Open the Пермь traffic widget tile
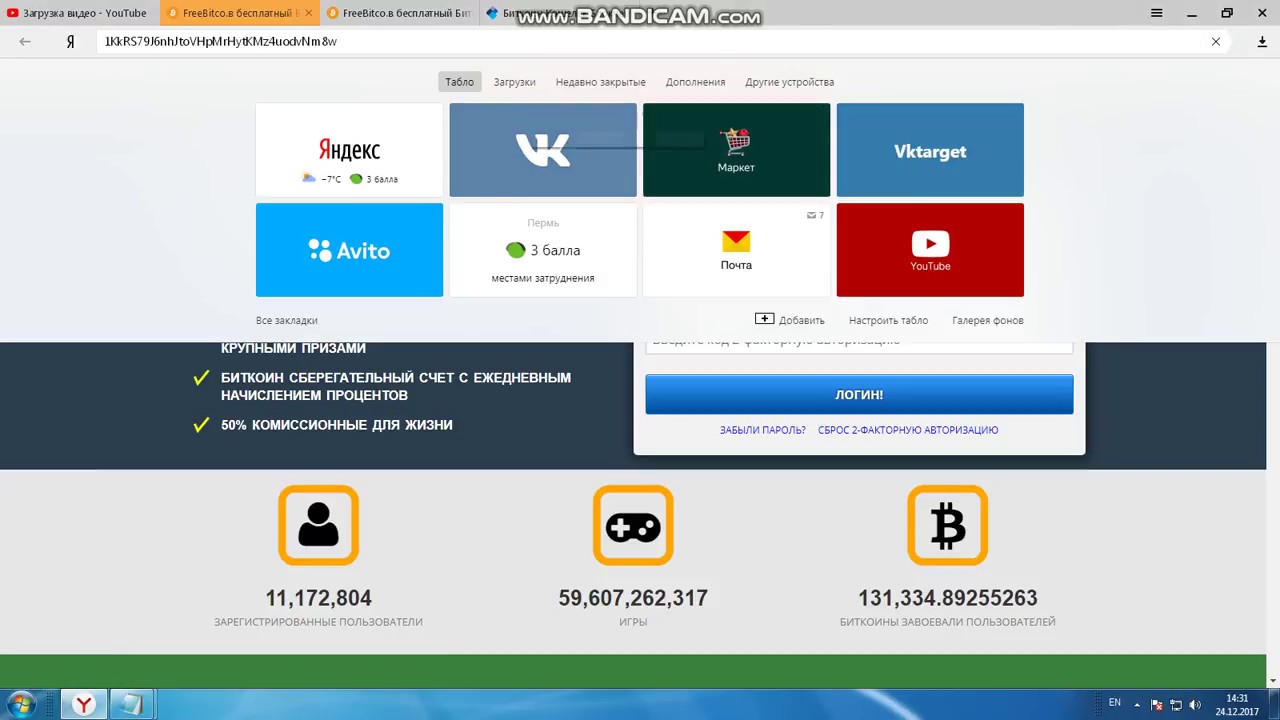1280x720 pixels. pyautogui.click(x=543, y=250)
